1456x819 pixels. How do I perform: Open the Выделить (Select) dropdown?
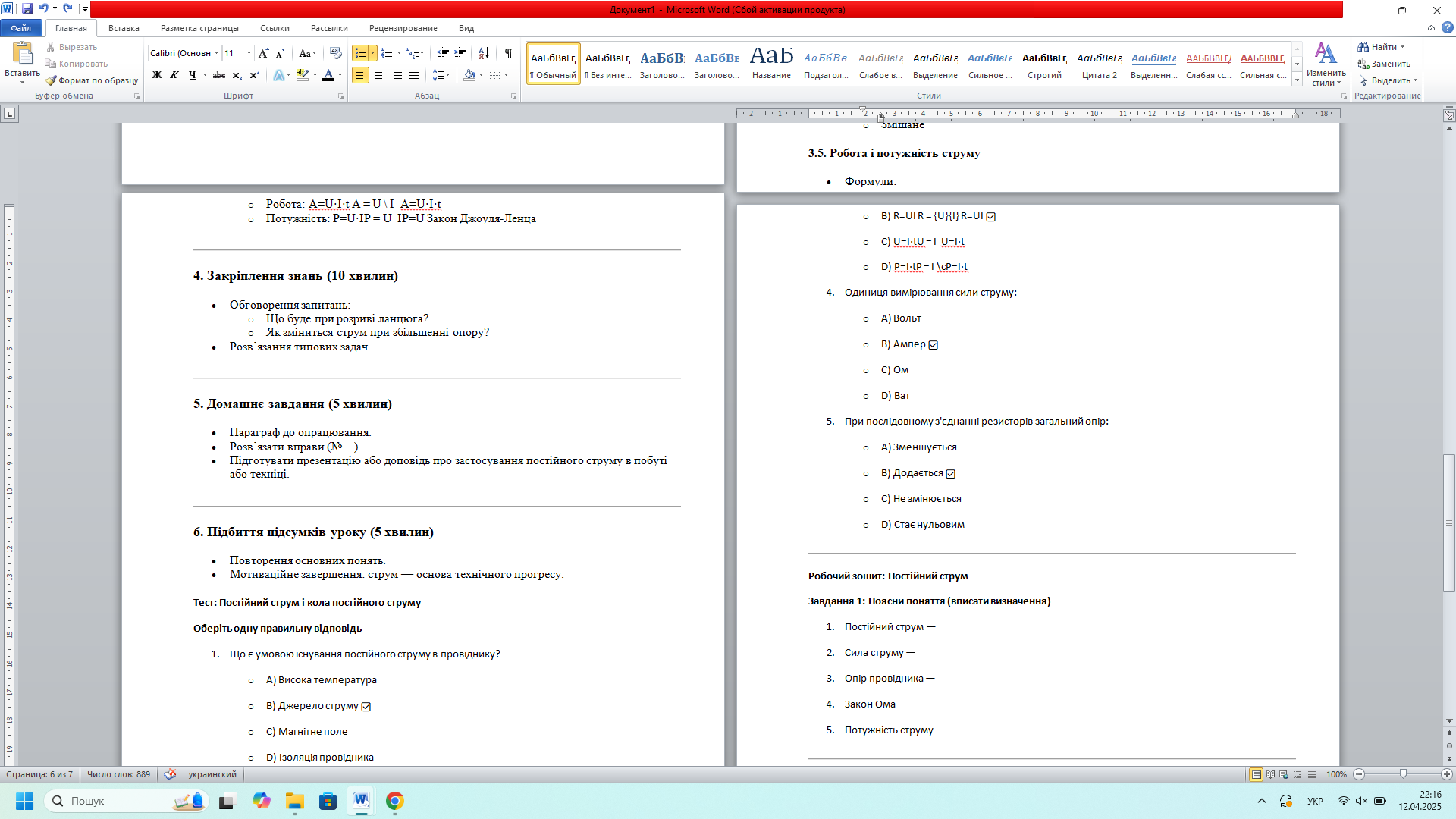tap(1388, 80)
